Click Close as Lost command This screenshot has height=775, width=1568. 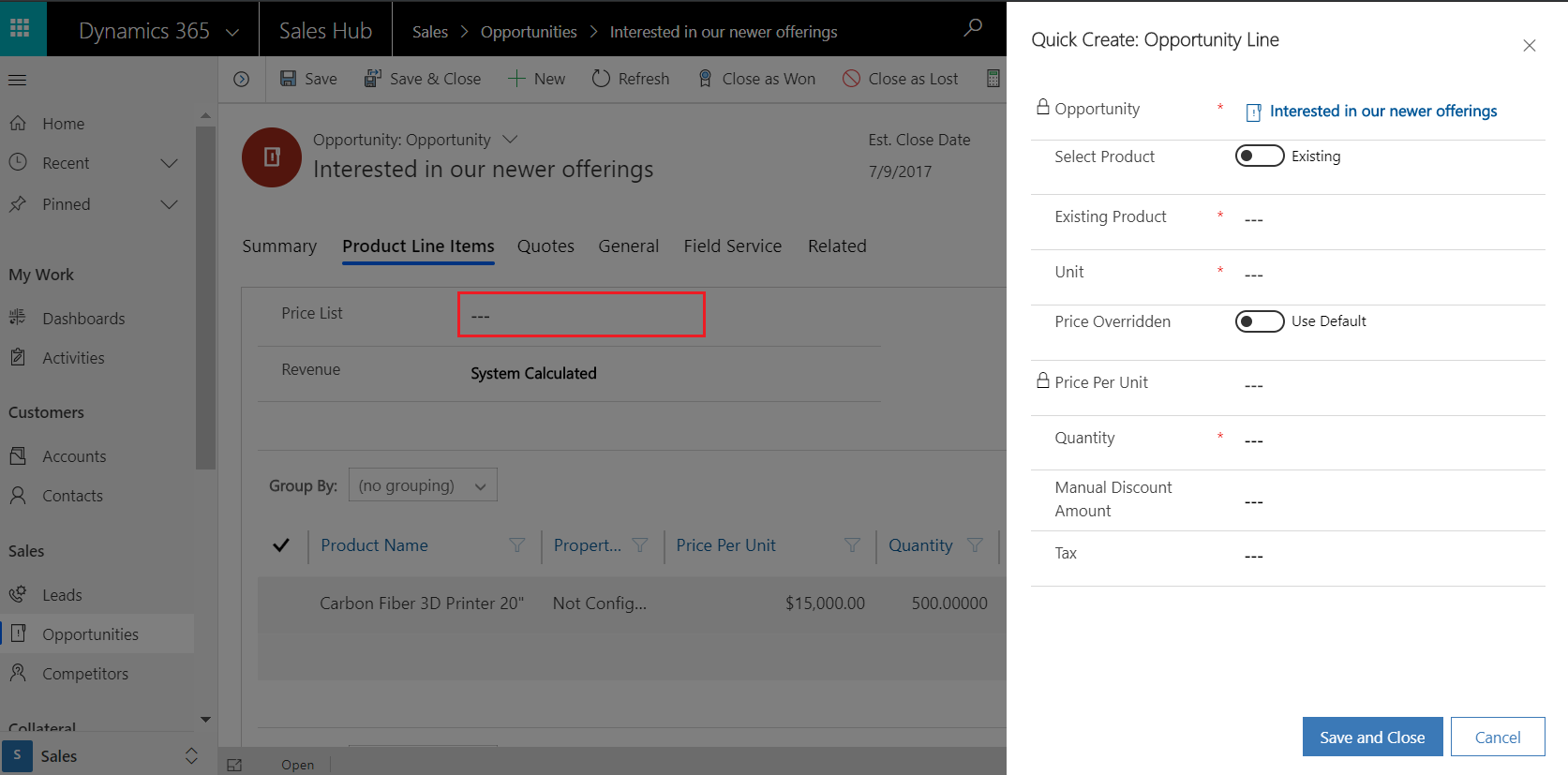(901, 79)
